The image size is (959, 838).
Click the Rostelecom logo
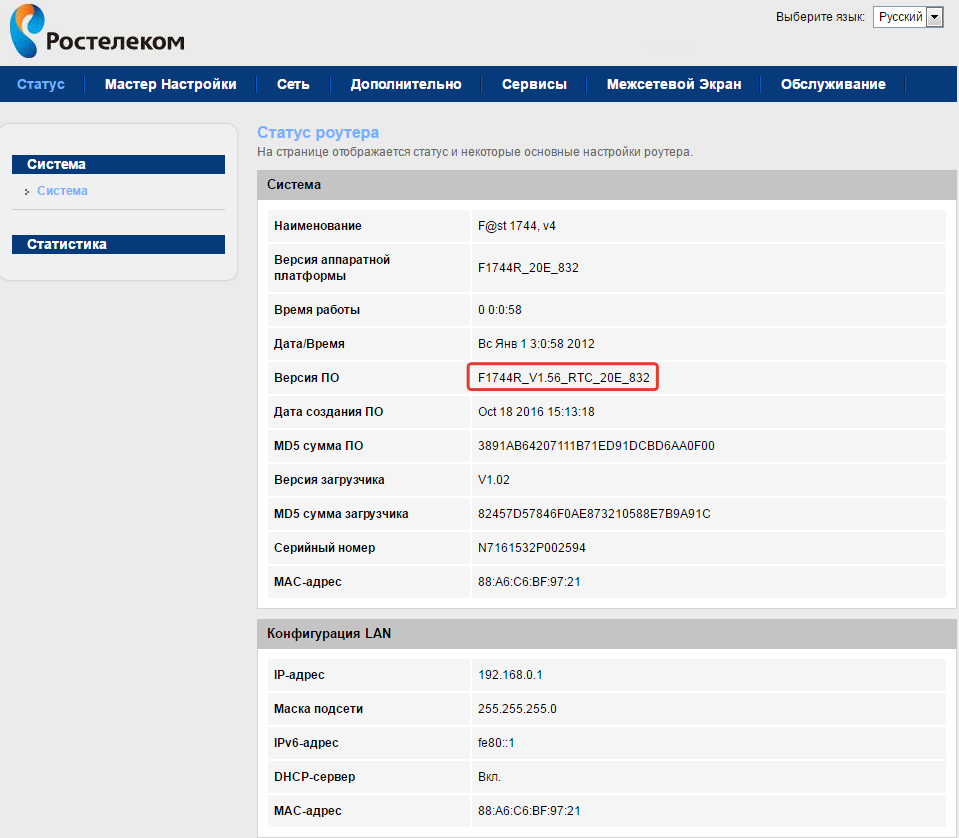tap(96, 33)
